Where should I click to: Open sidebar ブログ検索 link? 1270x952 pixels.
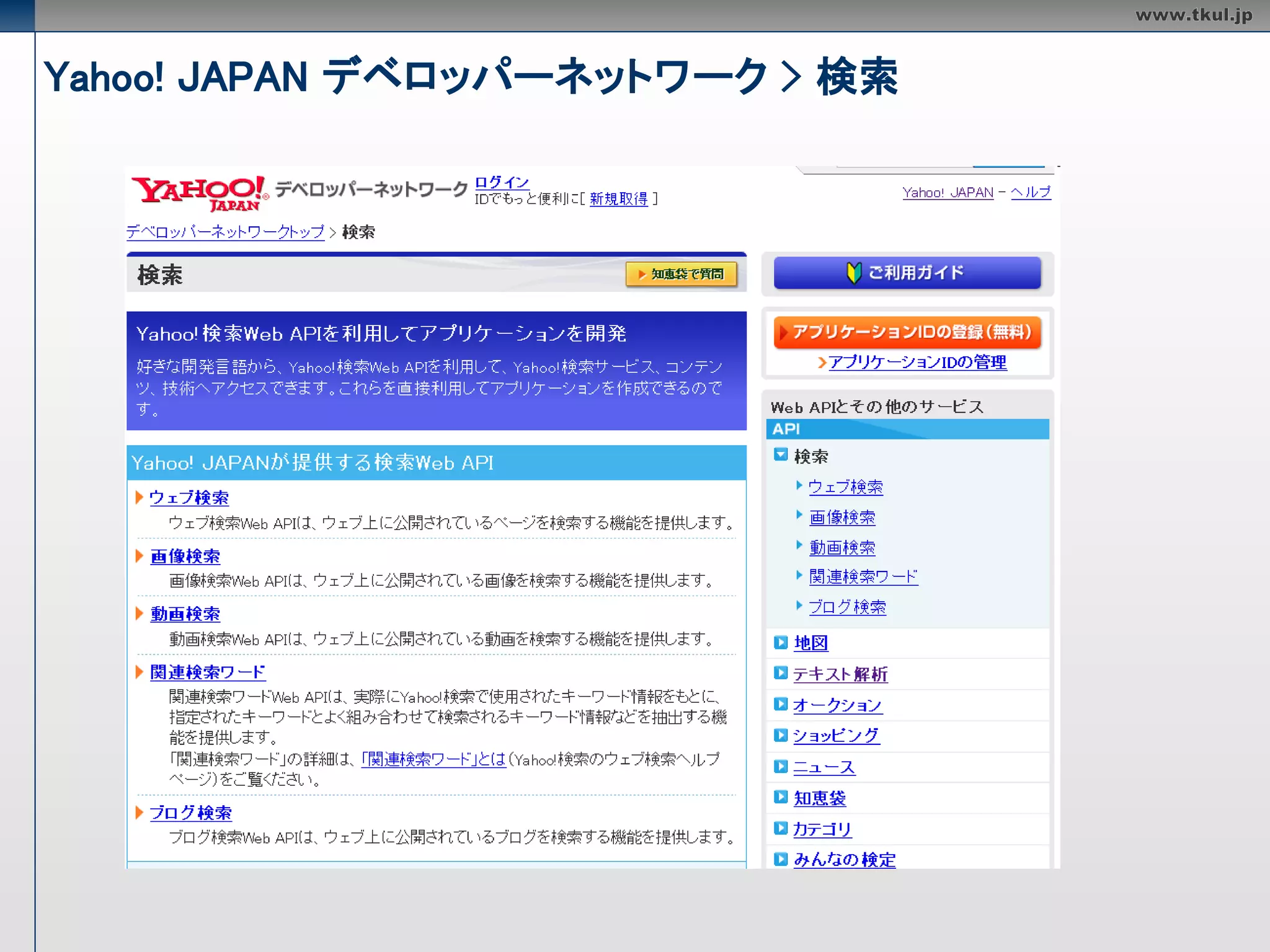point(848,607)
